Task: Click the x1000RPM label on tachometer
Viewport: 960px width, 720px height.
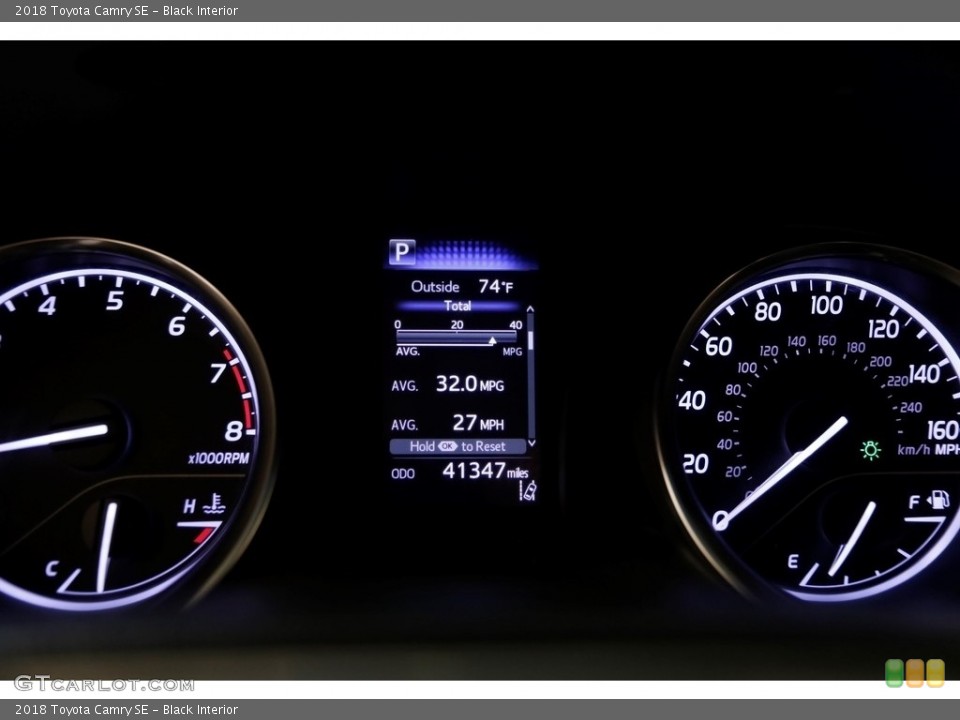Action: (x=219, y=458)
